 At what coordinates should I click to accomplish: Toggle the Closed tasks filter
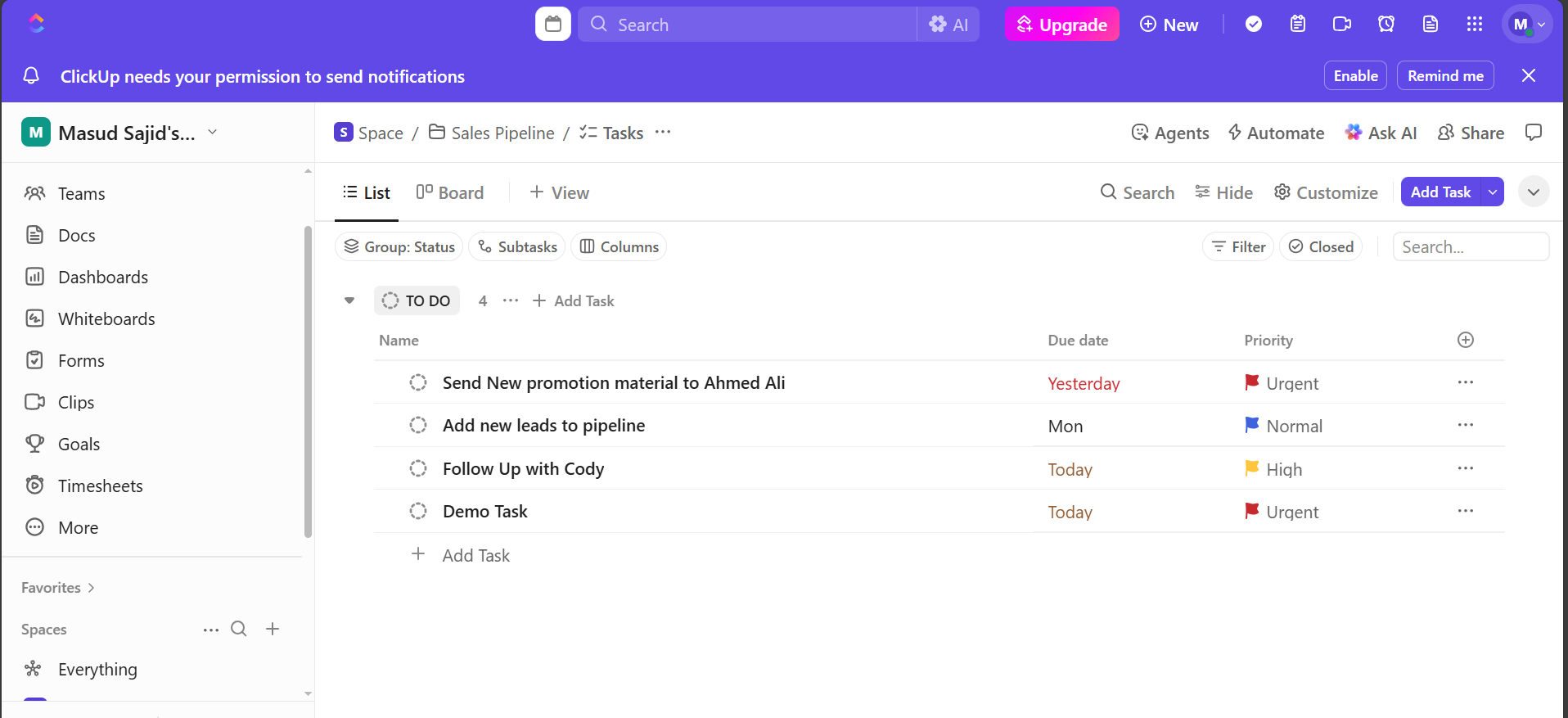click(x=1321, y=246)
